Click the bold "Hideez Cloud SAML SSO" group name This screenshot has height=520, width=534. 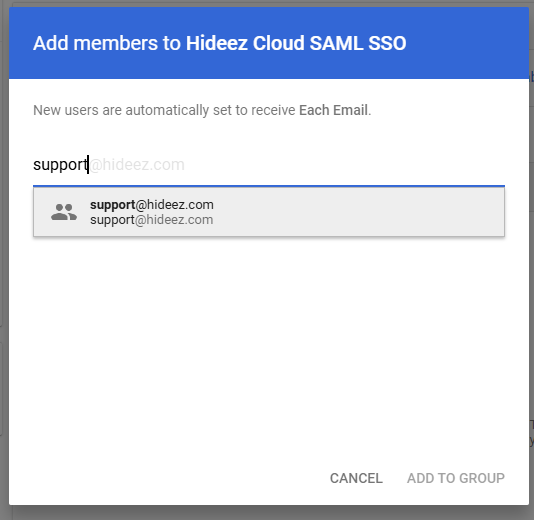click(296, 43)
